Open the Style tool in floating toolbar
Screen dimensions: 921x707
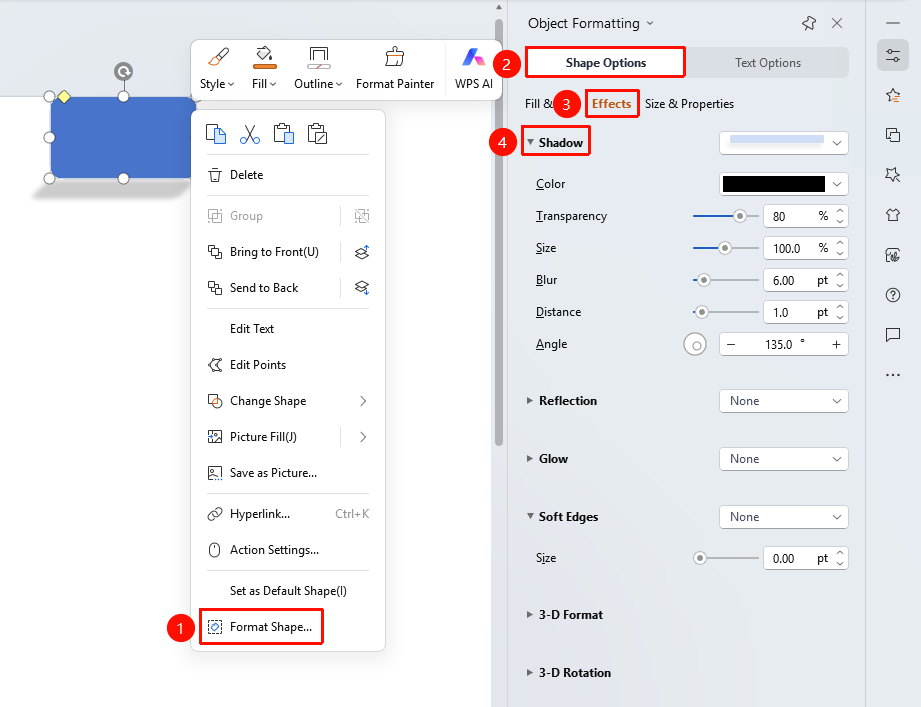217,69
